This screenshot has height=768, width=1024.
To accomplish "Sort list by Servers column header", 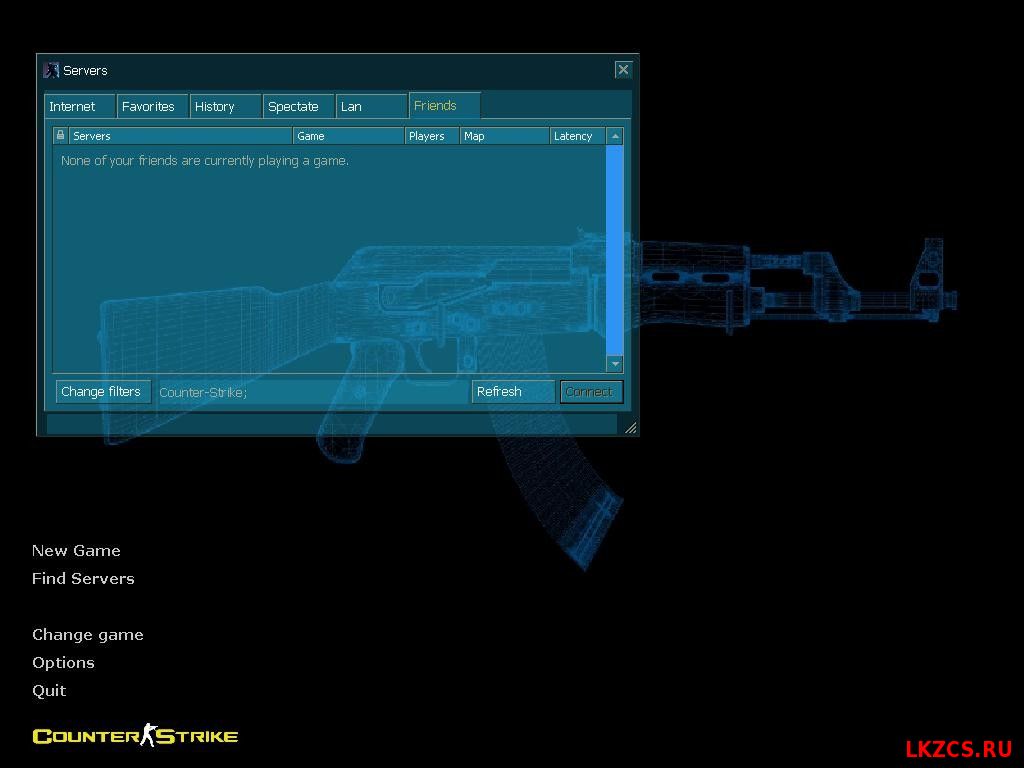I will pos(181,136).
